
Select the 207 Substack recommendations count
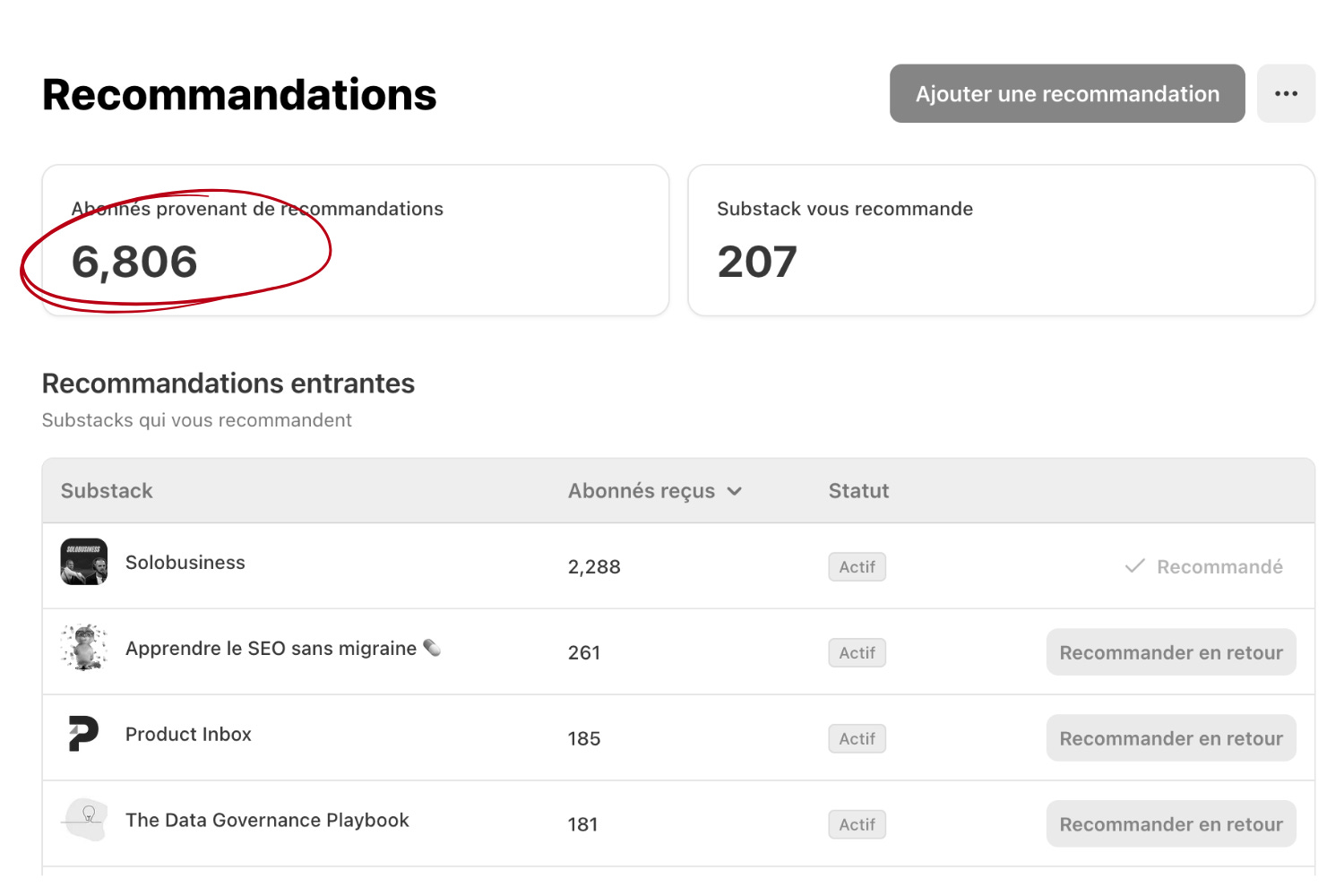[x=757, y=263]
